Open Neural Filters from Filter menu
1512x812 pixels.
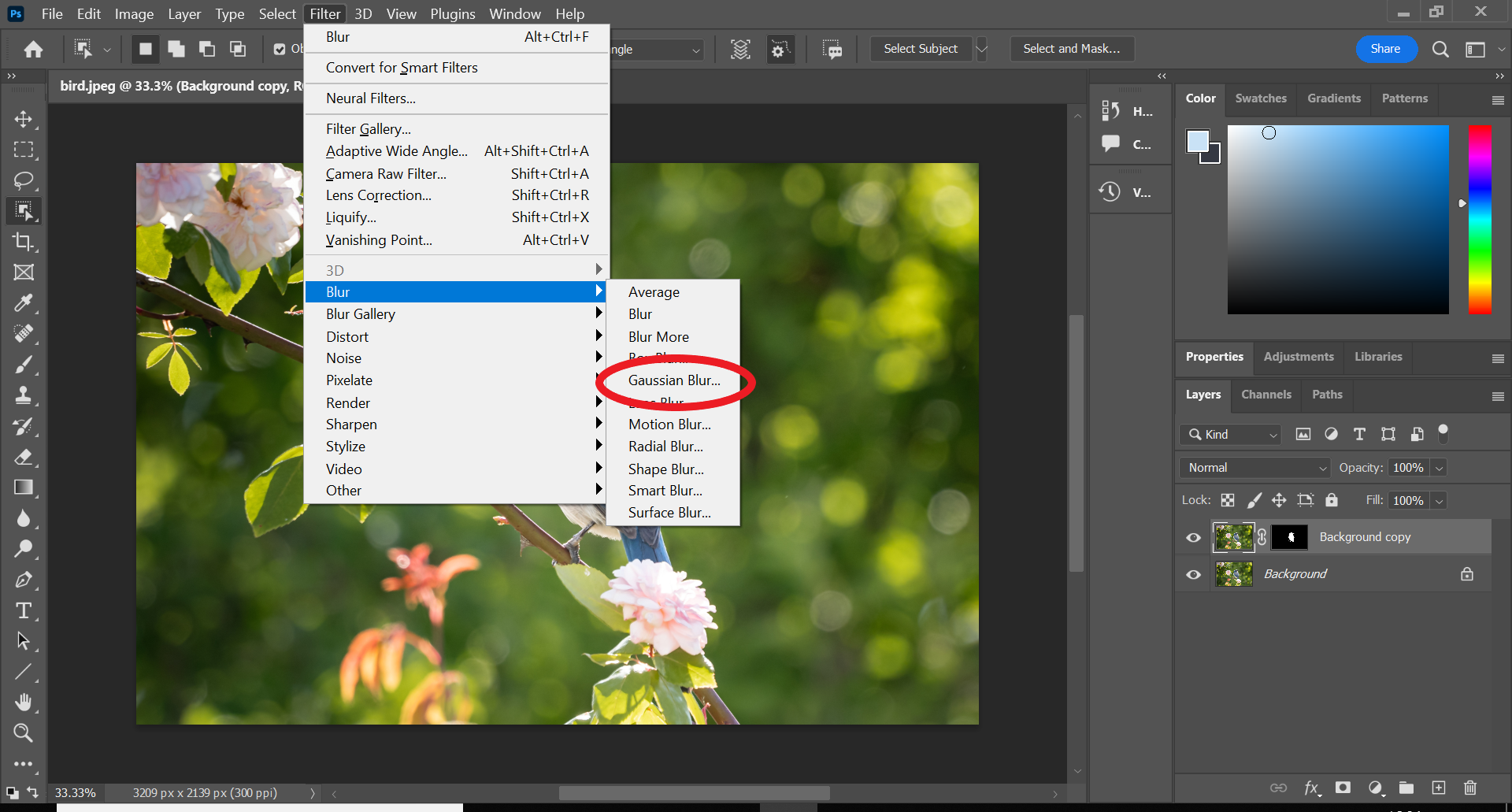pos(455,98)
